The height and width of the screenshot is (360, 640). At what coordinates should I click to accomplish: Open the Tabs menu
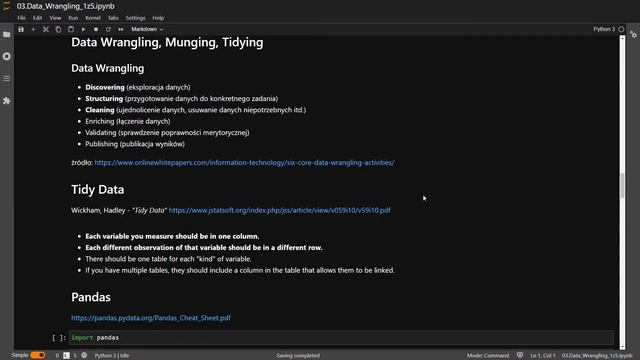pyautogui.click(x=113, y=18)
